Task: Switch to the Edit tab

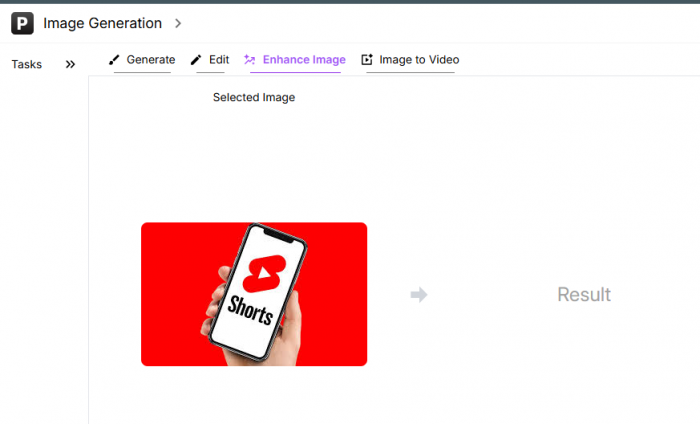Action: click(x=210, y=60)
